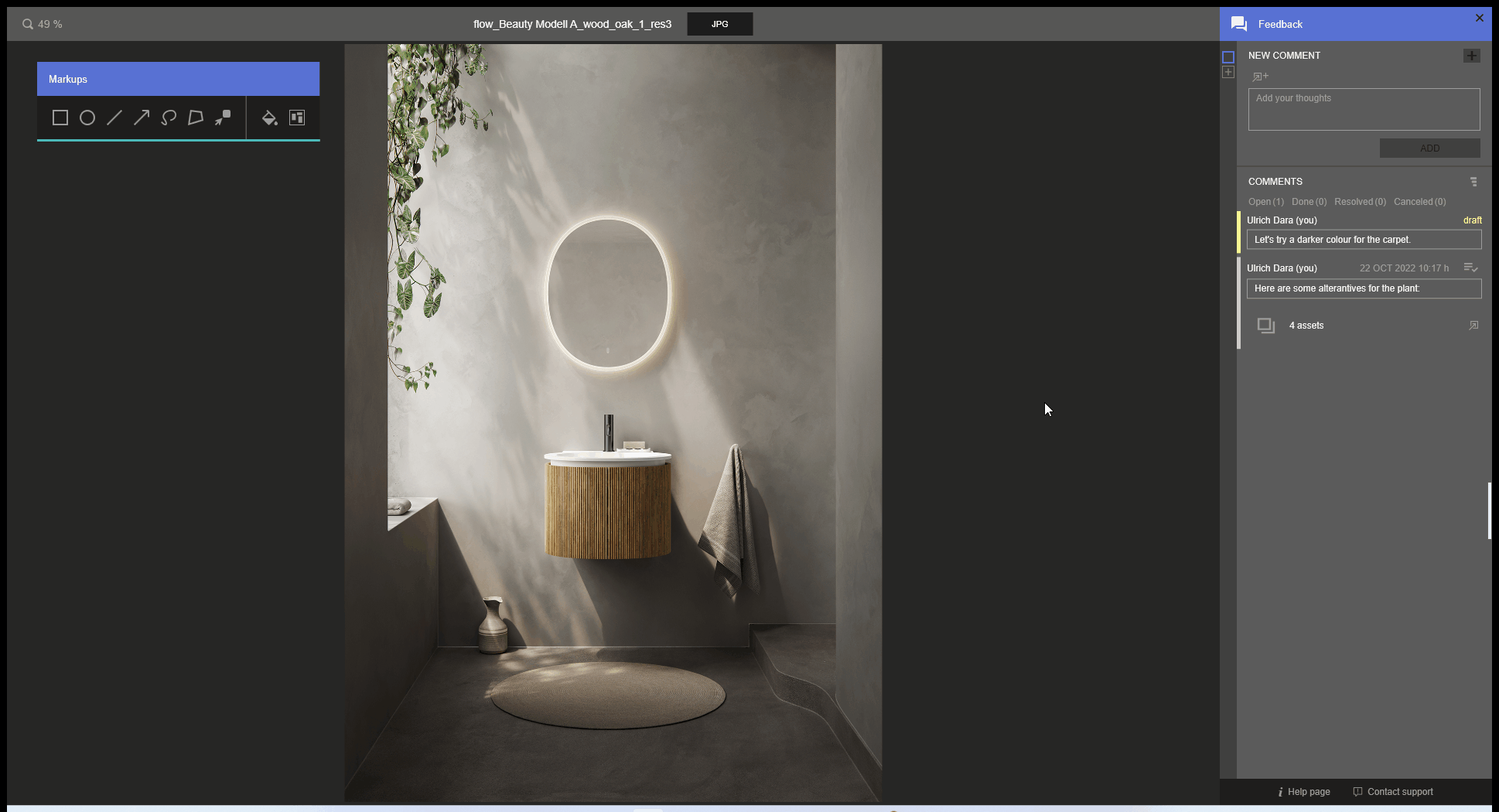
Task: Select the rectangle markup tool
Action: pos(60,118)
